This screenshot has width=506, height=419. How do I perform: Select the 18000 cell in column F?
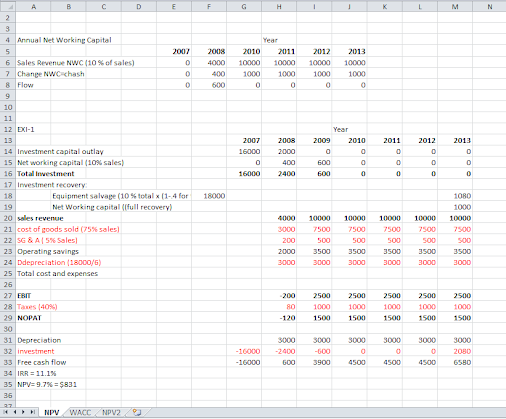pos(209,196)
